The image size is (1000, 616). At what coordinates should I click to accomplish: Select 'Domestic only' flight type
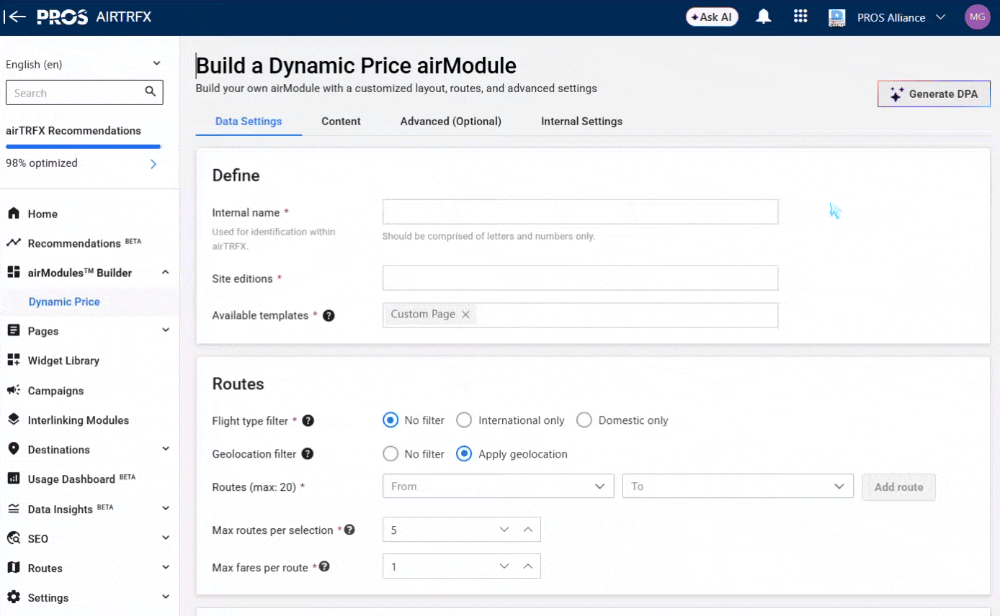tap(584, 420)
